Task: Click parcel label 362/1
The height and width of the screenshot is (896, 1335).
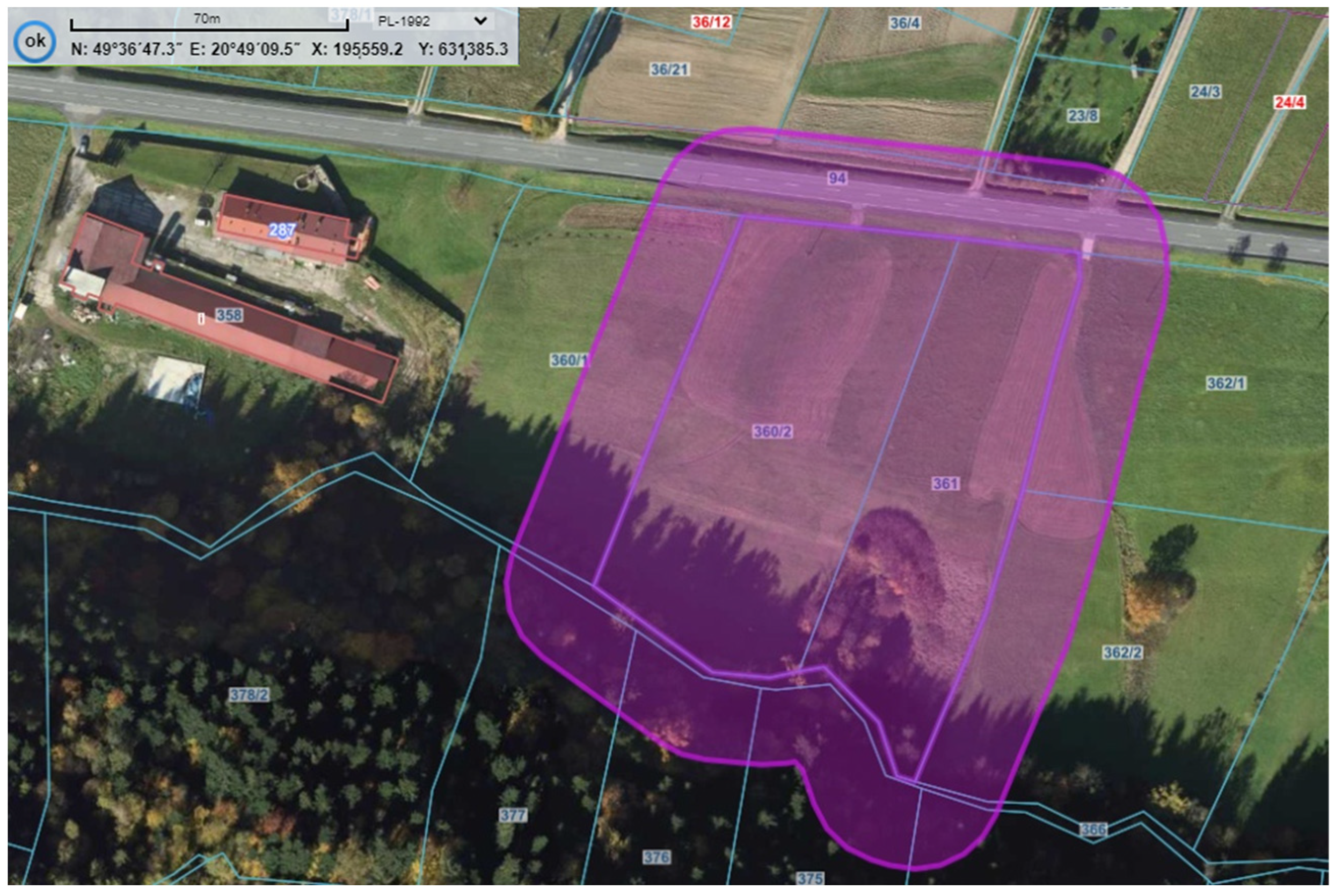Action: 1226,384
